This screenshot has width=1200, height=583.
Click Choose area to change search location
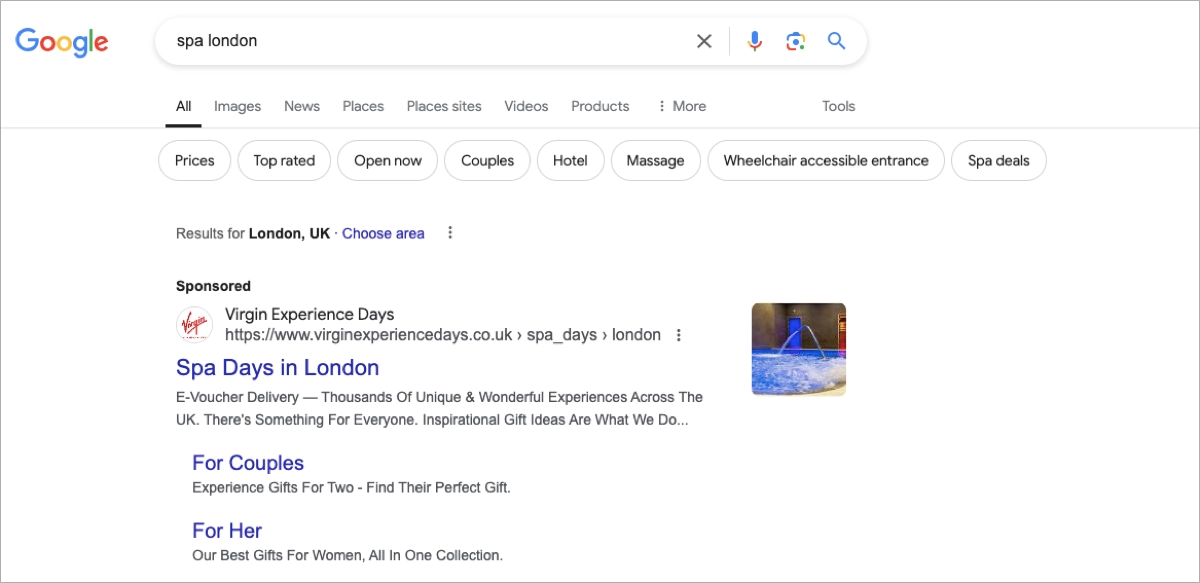[383, 232]
